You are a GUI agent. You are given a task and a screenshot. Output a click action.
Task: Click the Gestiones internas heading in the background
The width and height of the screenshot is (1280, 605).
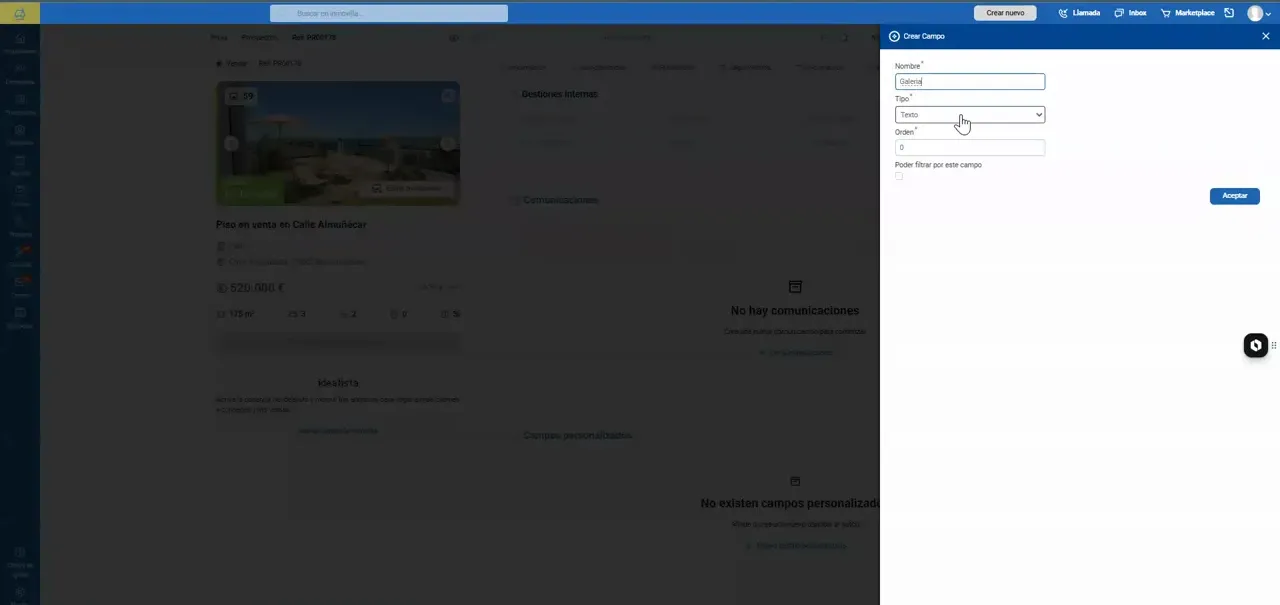coord(560,94)
